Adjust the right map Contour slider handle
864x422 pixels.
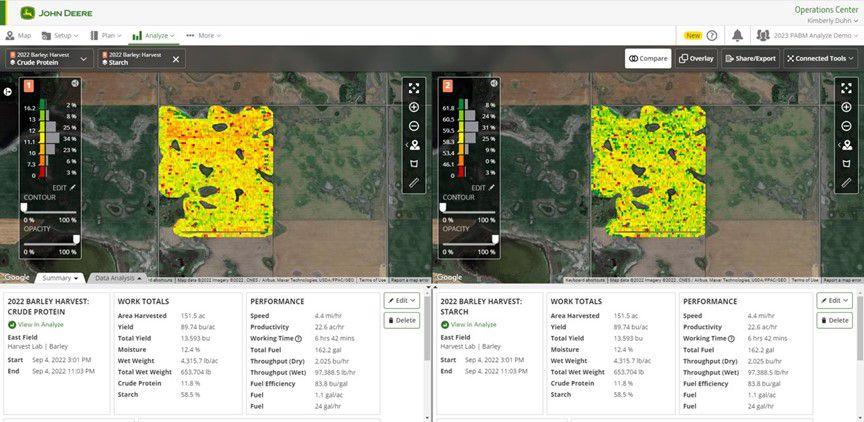click(442, 207)
